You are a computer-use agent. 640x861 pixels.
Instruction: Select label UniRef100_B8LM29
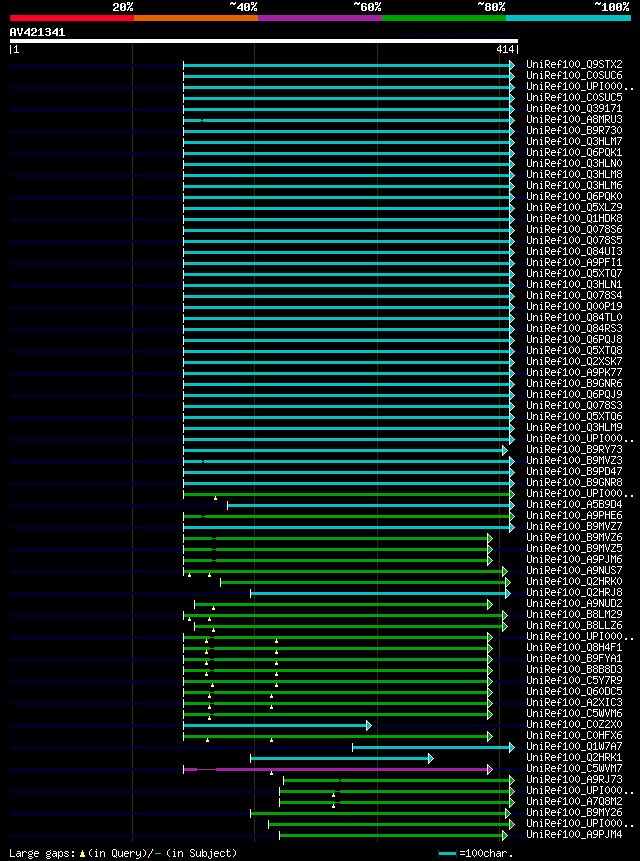pos(574,613)
